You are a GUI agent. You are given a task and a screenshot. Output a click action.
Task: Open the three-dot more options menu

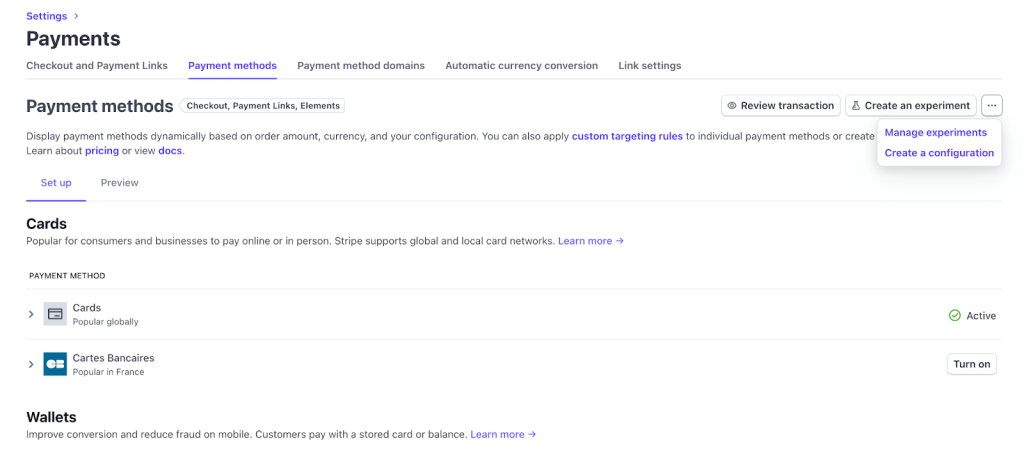(x=991, y=105)
